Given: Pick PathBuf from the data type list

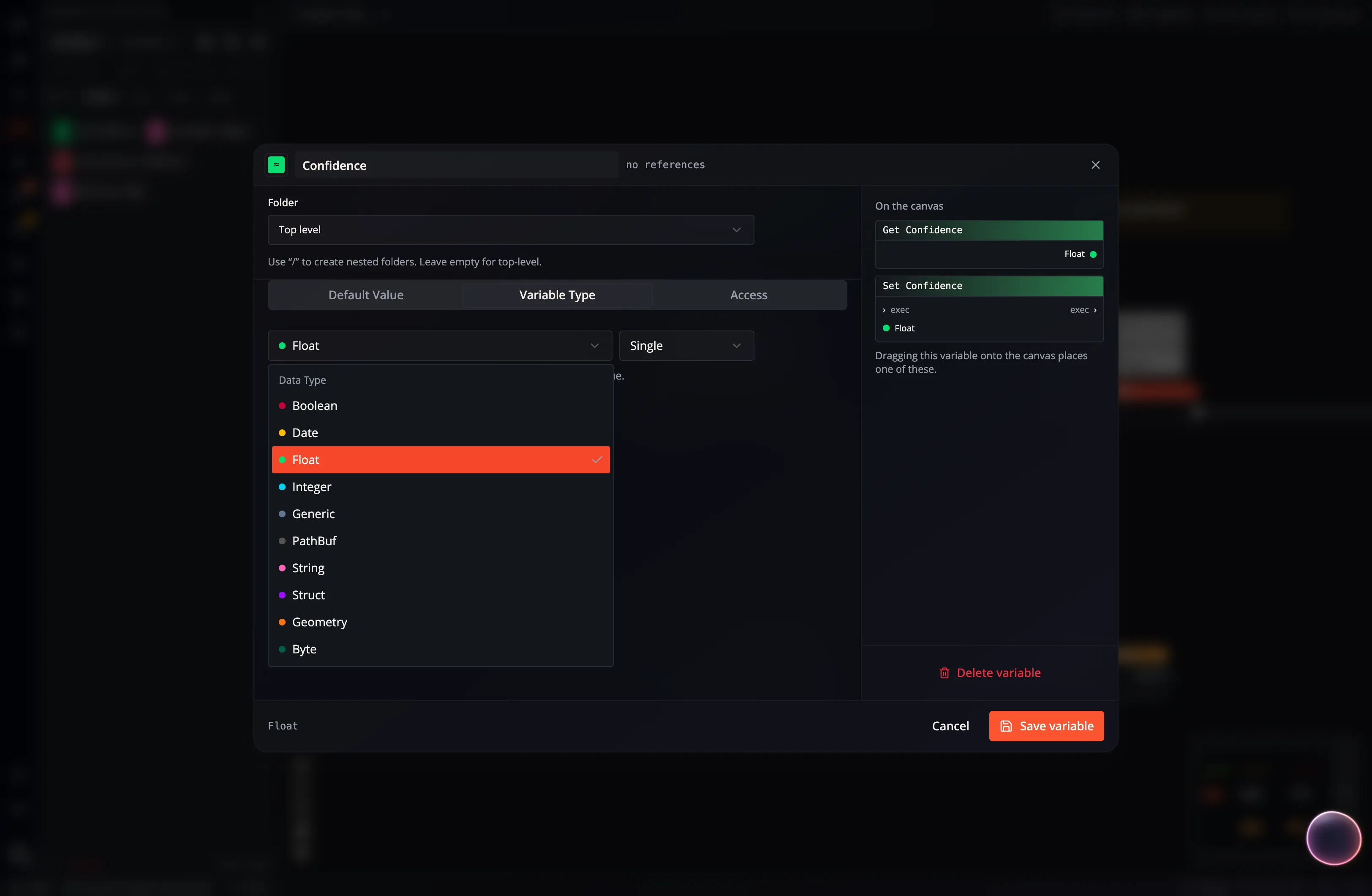Looking at the screenshot, I should [x=441, y=541].
